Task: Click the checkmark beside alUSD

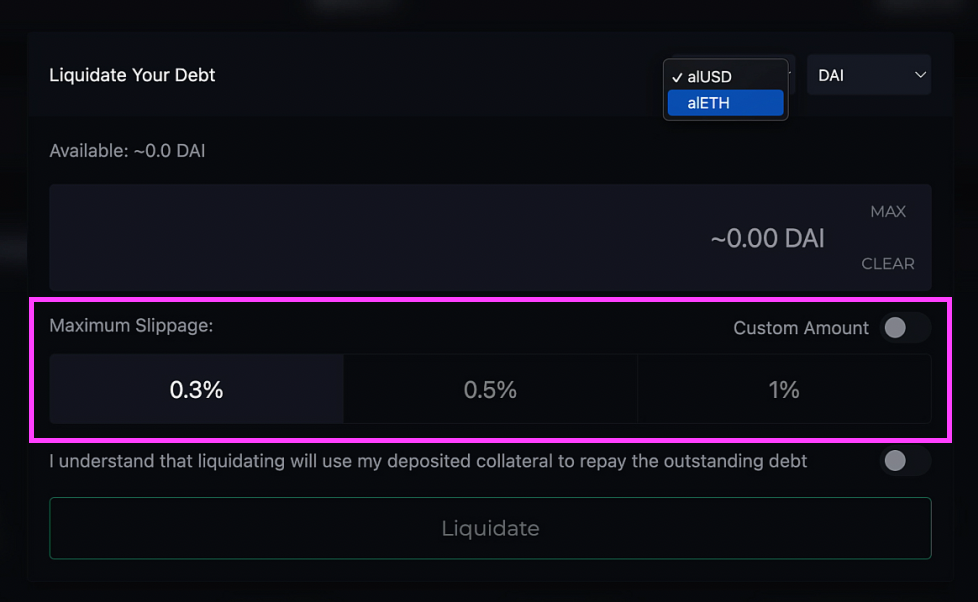Action: (678, 77)
